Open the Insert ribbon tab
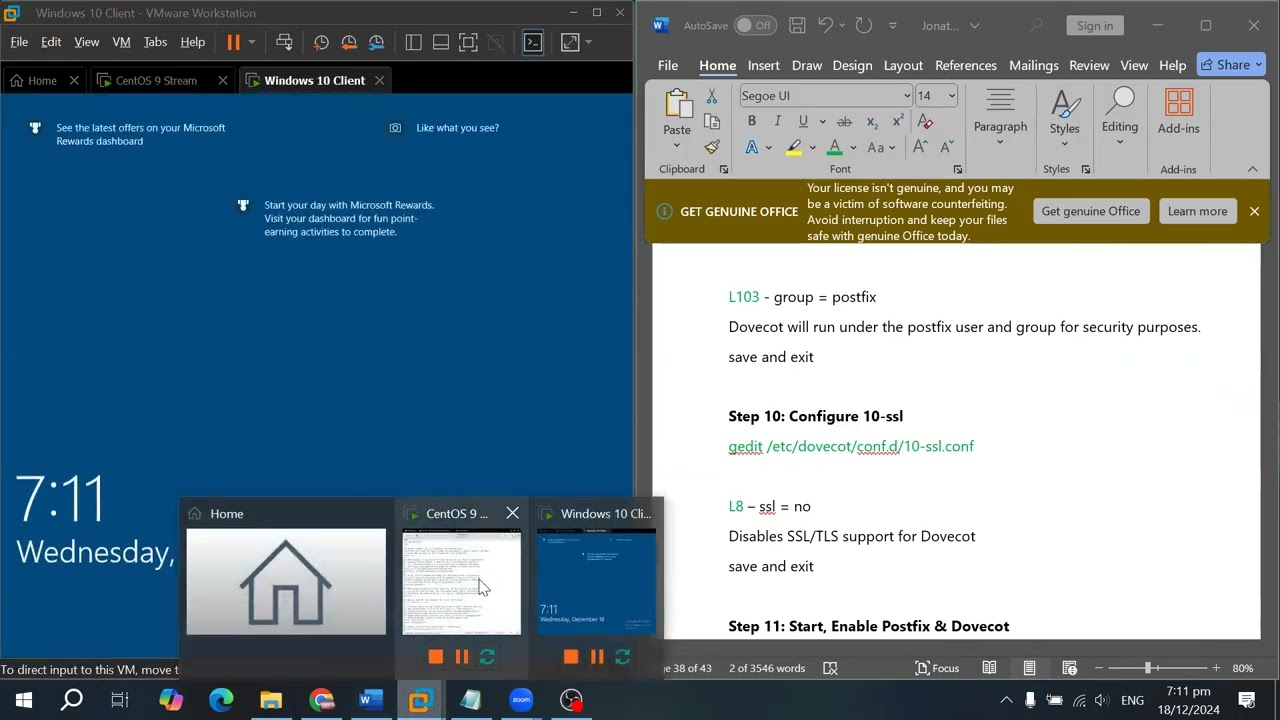Viewport: 1280px width, 720px height. 763,65
